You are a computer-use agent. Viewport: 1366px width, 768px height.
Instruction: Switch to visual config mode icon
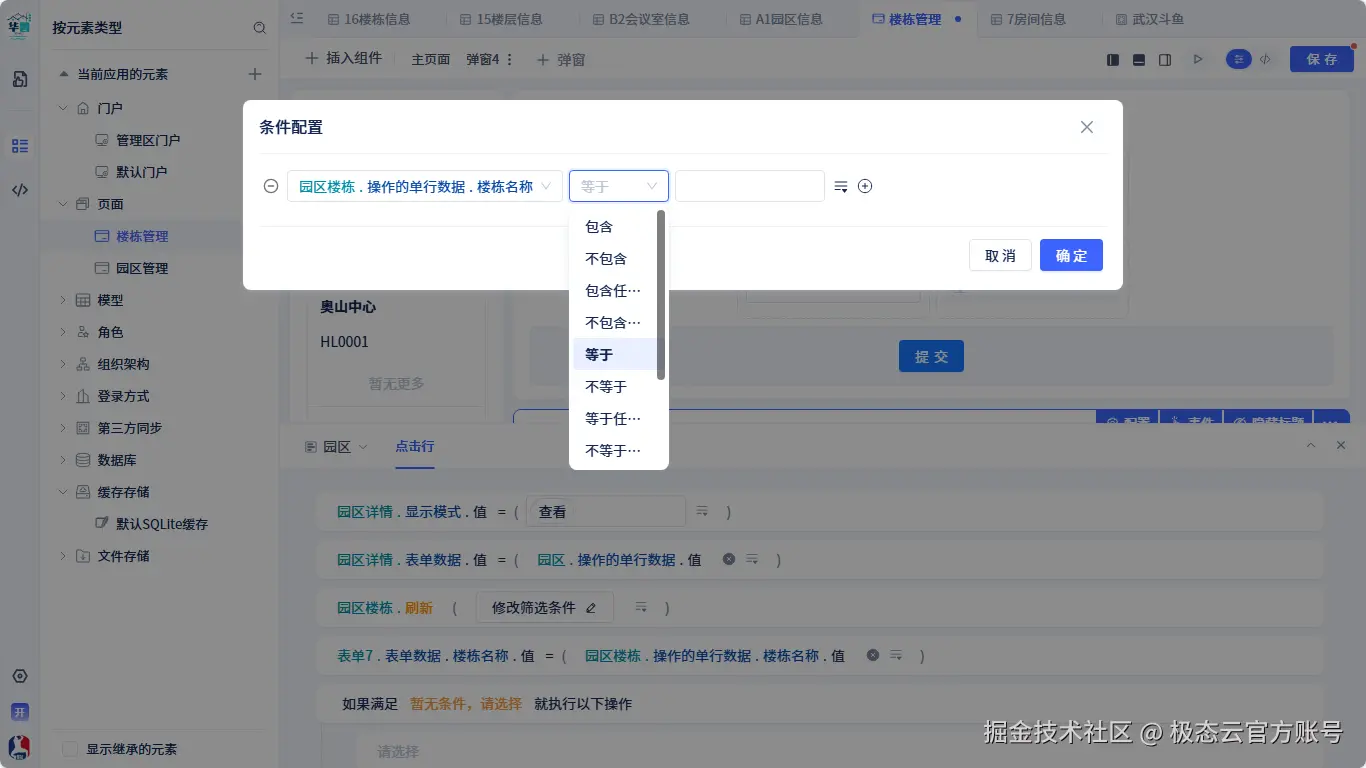[1240, 60]
